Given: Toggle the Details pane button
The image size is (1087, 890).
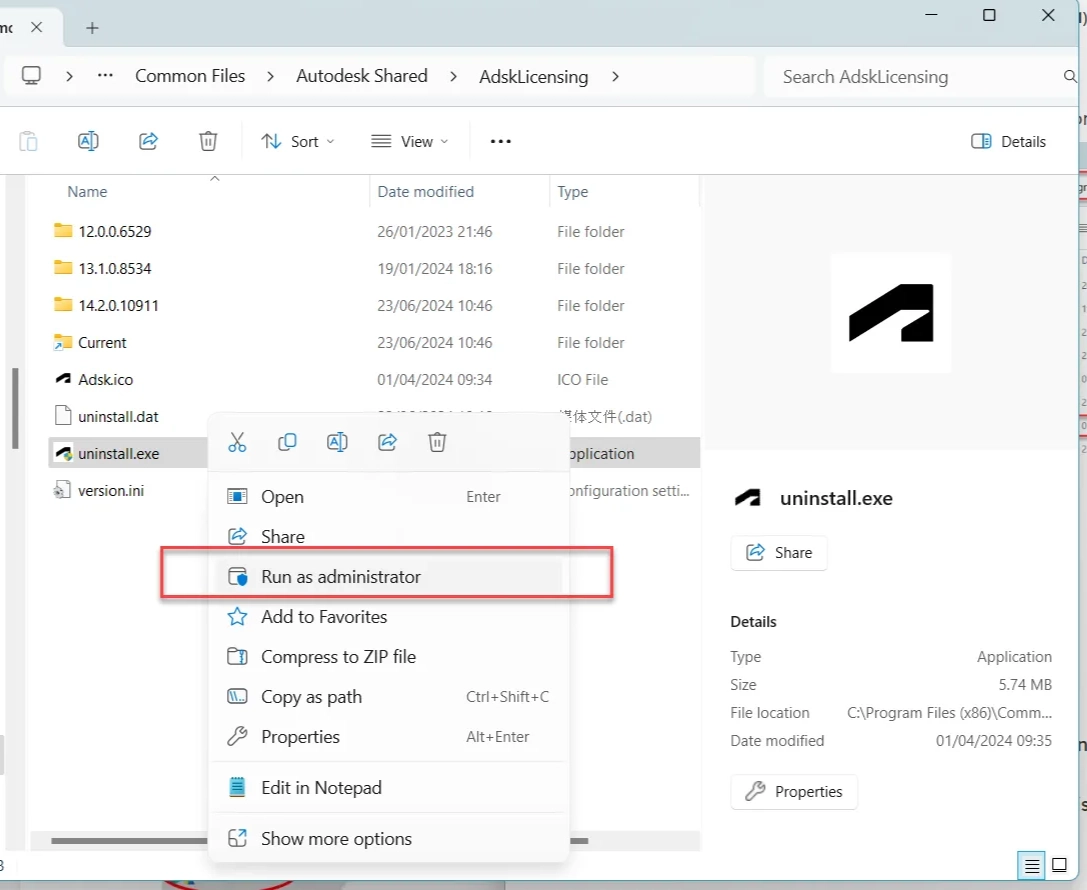Looking at the screenshot, I should click(1009, 141).
